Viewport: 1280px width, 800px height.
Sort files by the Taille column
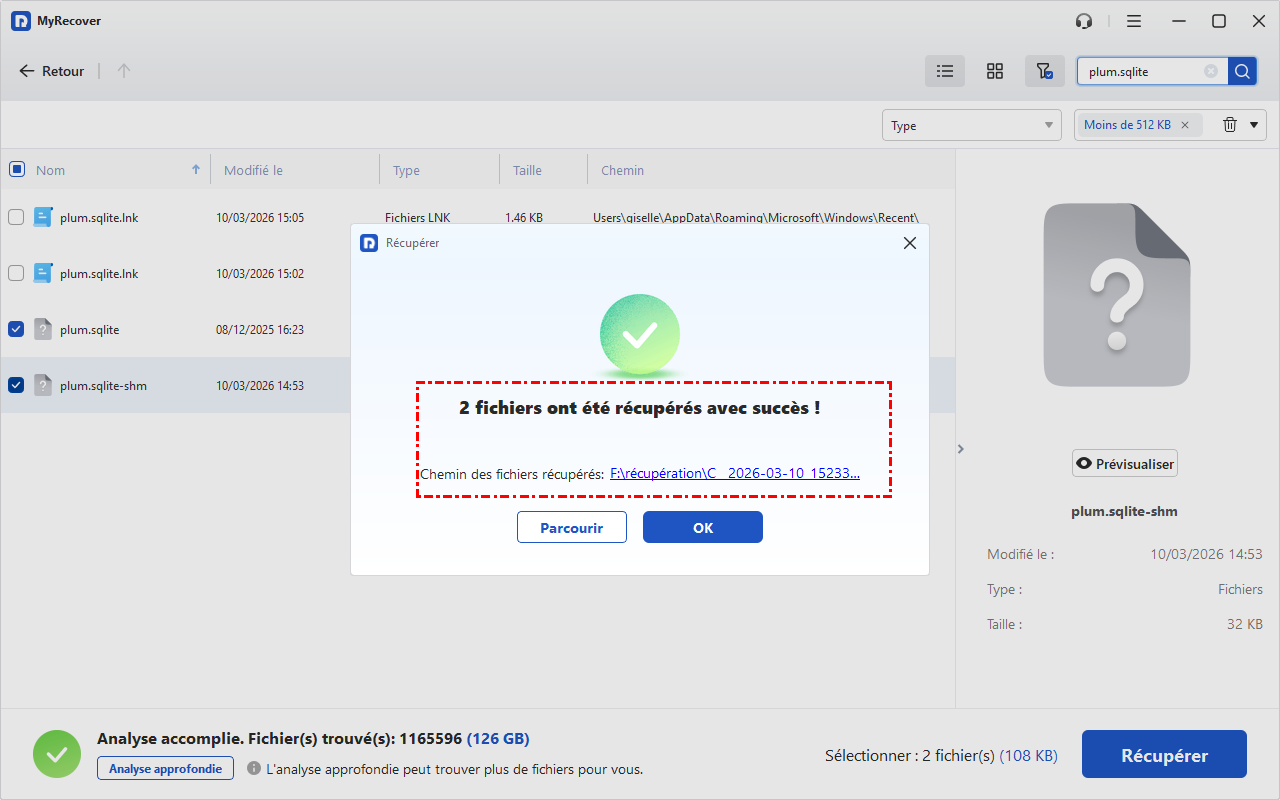tap(527, 170)
